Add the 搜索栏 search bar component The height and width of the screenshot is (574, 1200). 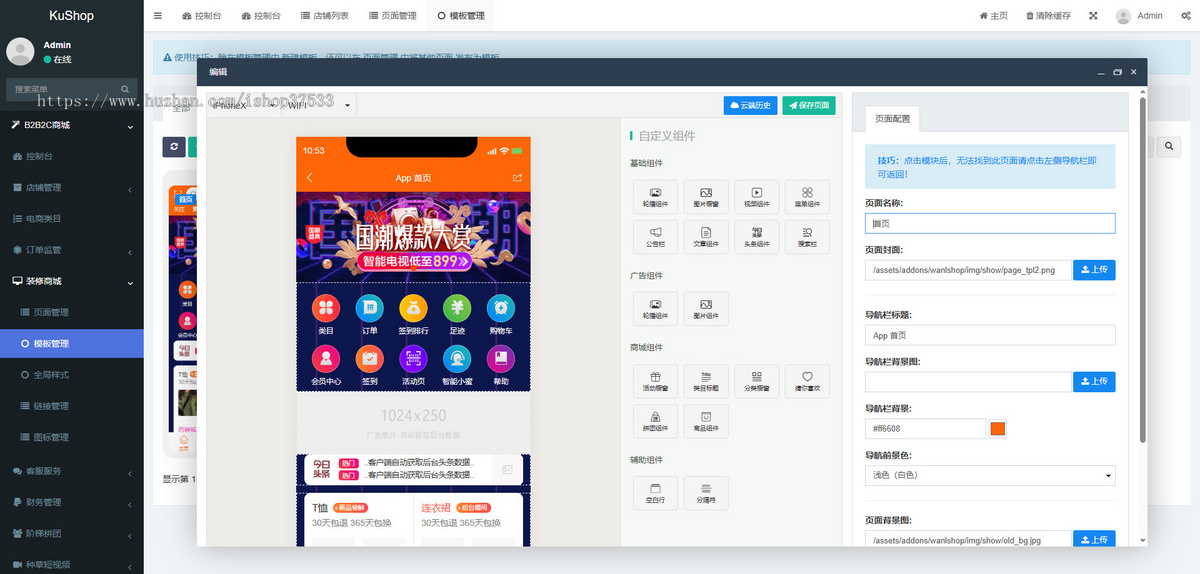807,237
